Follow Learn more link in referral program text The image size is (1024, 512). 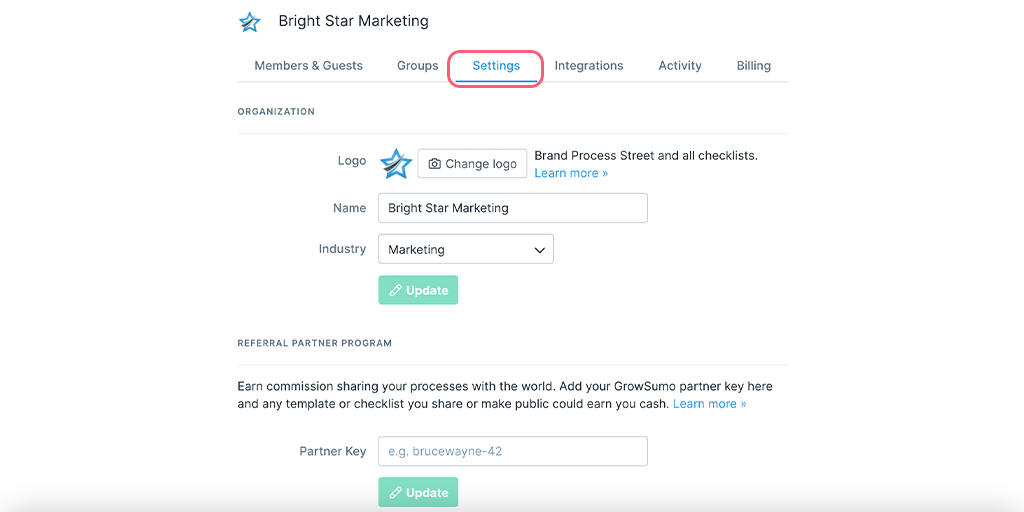[x=709, y=404]
